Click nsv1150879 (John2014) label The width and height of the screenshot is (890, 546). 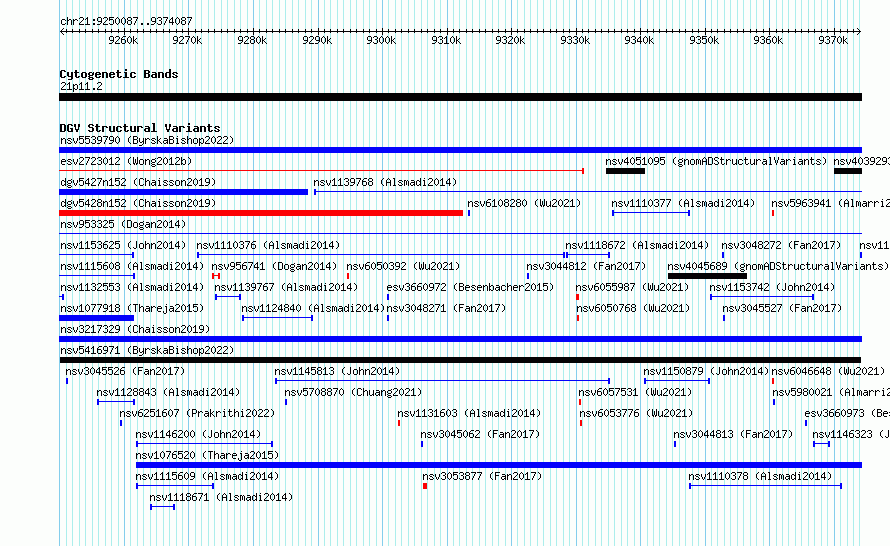click(706, 371)
